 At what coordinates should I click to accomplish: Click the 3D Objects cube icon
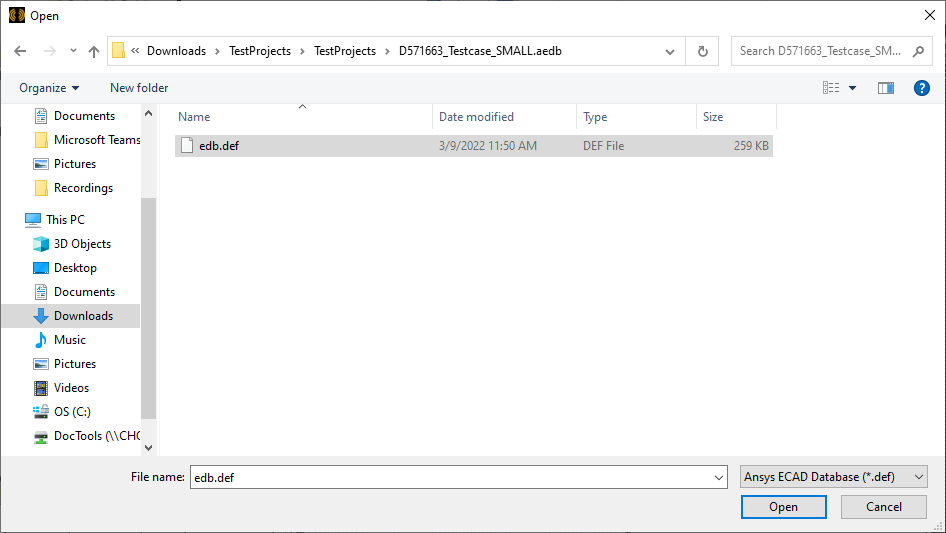click(40, 244)
